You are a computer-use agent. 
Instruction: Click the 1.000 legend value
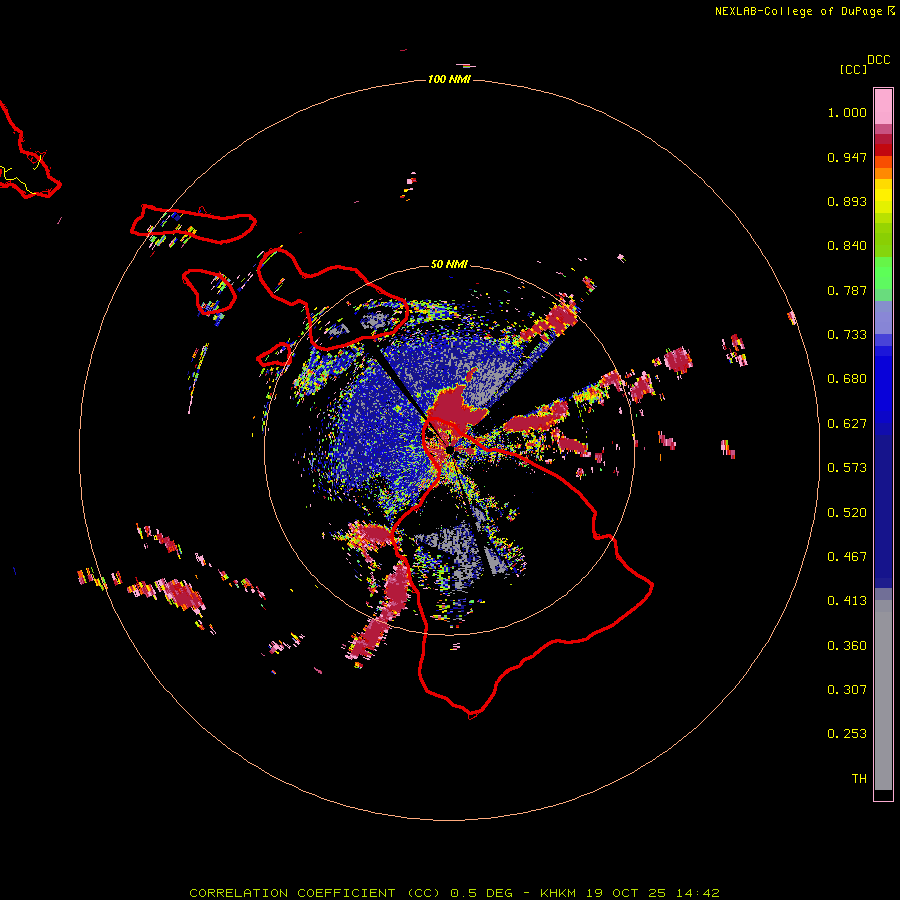847,112
